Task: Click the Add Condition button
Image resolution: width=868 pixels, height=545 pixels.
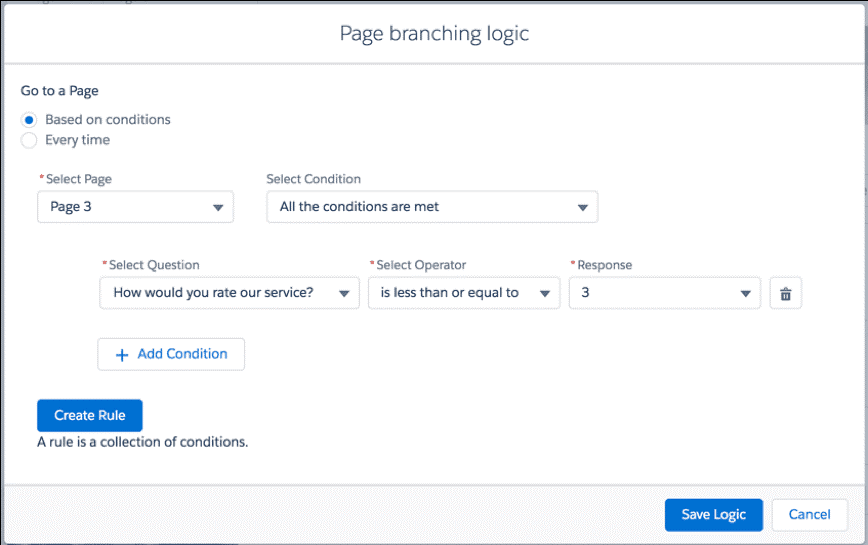Action: [x=171, y=354]
